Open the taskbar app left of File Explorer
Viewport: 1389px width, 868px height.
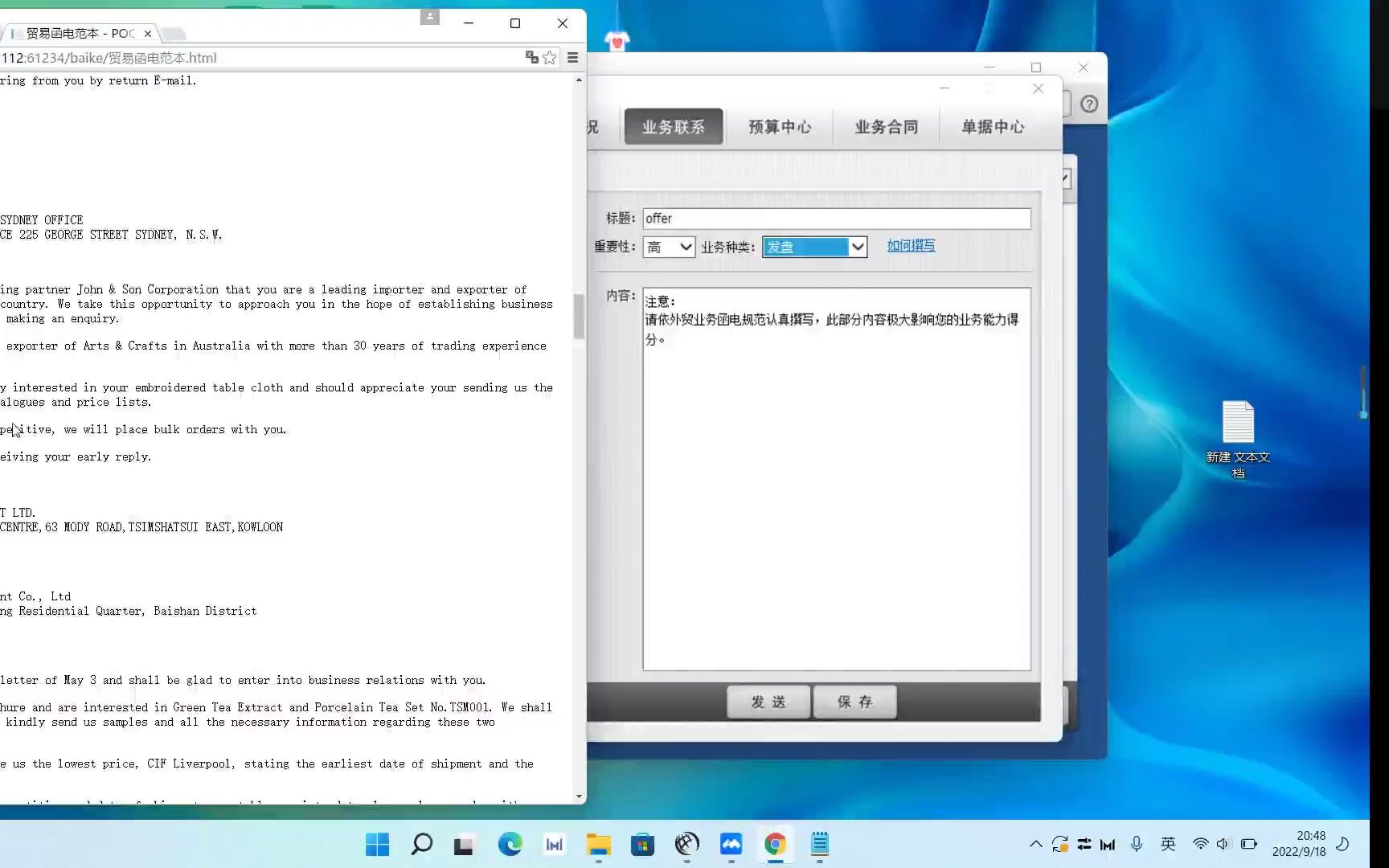[x=554, y=844]
